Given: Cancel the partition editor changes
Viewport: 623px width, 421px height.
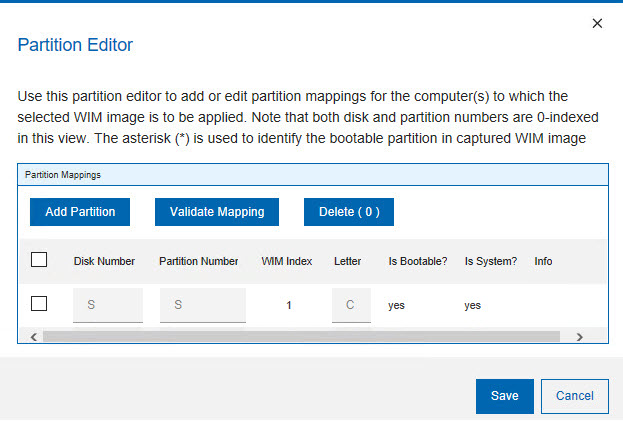Looking at the screenshot, I should point(574,396).
